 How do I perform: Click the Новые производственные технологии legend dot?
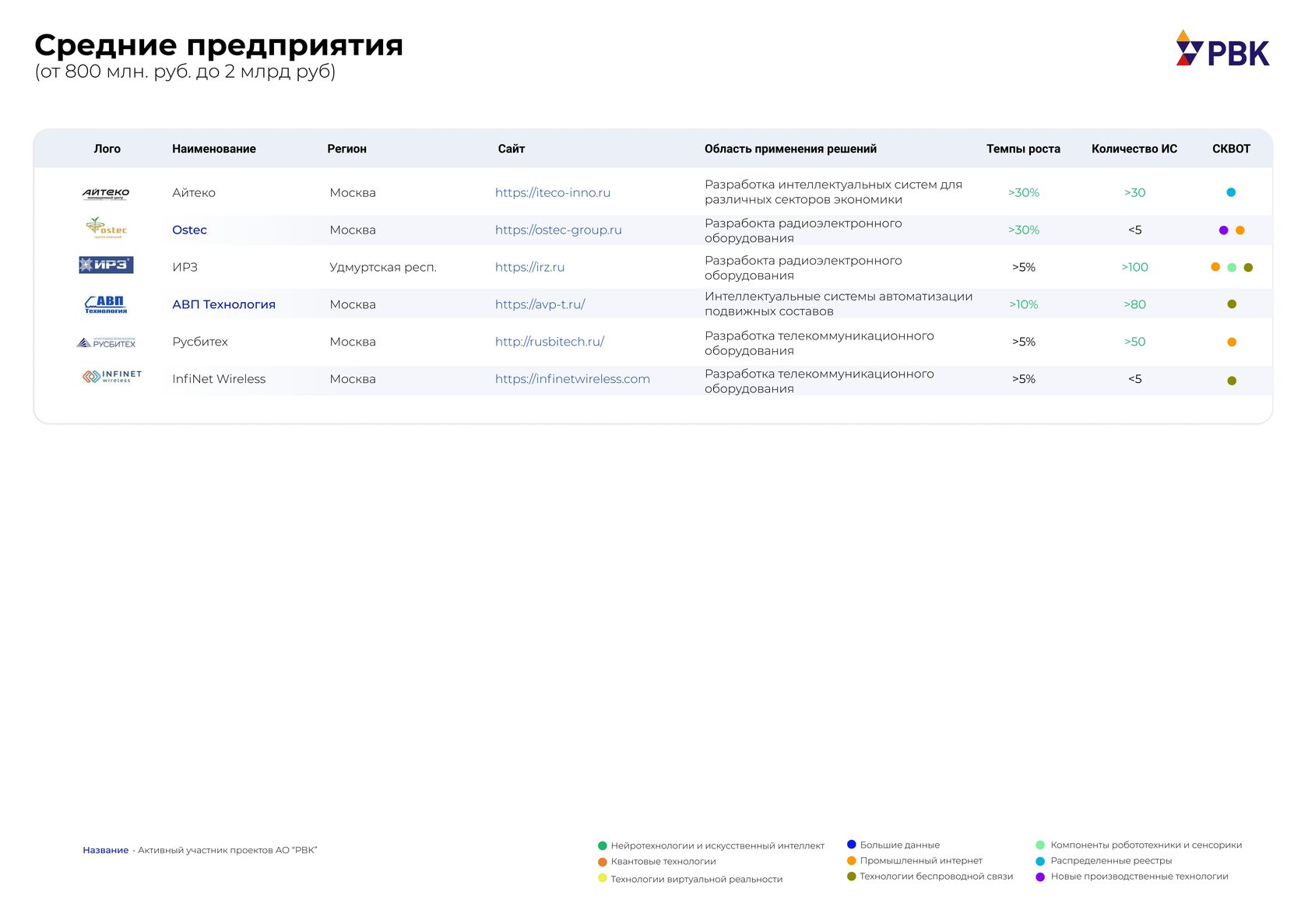click(x=1040, y=877)
